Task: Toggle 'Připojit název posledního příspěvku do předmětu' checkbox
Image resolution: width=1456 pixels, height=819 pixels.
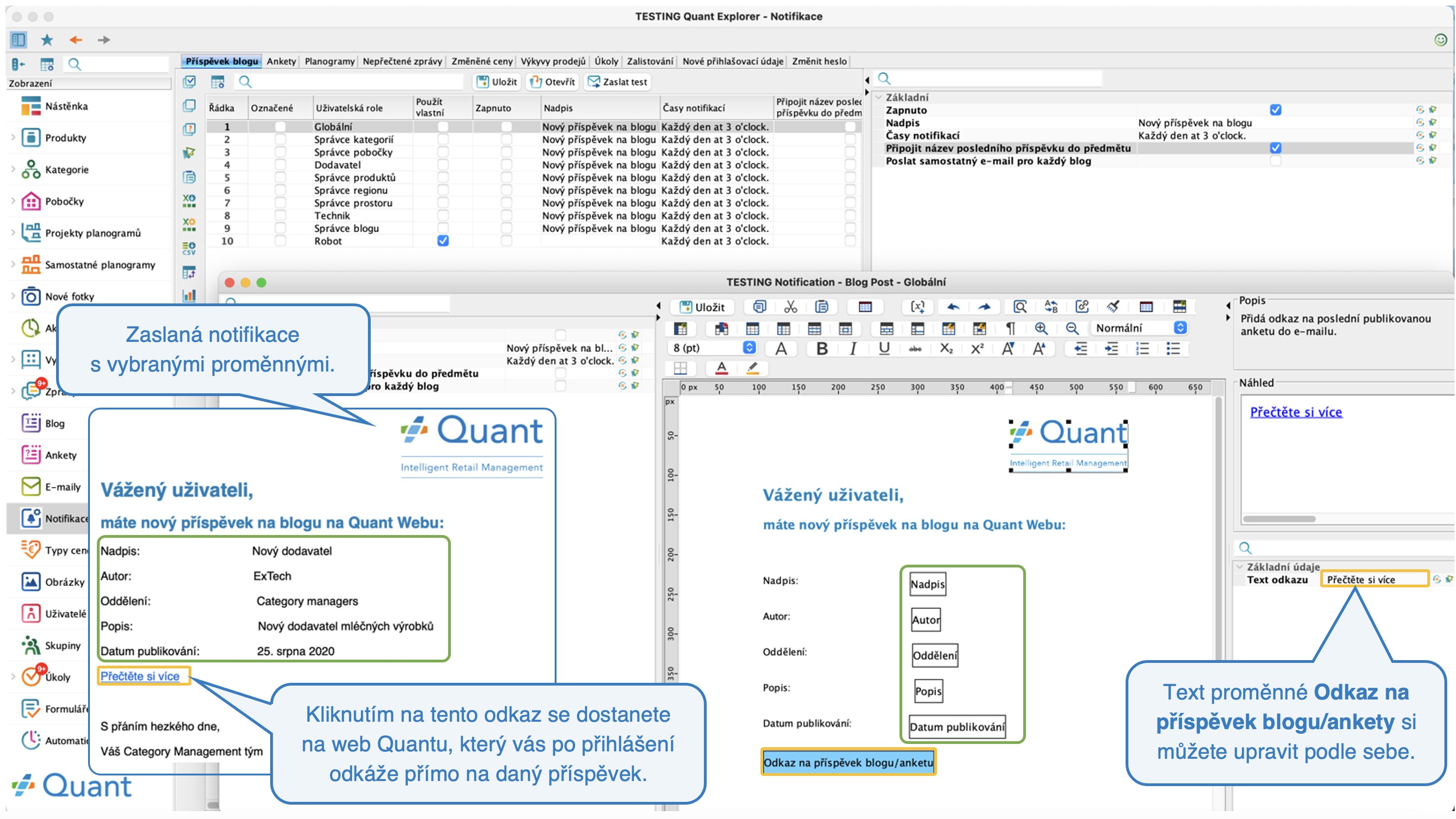Action: [x=1275, y=148]
